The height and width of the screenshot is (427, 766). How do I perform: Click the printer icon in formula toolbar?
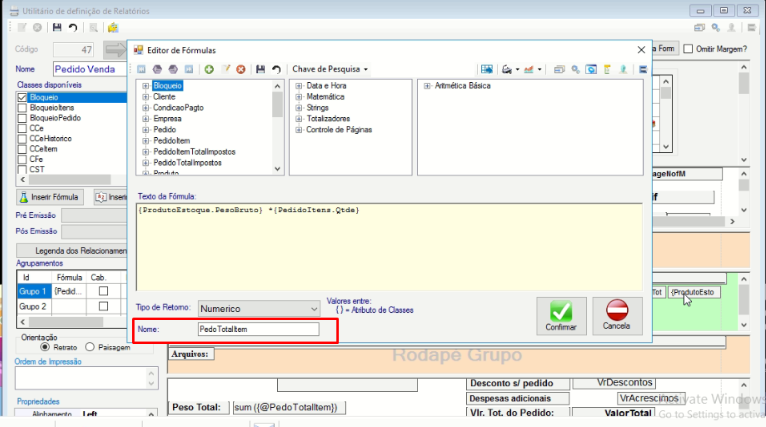click(507, 69)
